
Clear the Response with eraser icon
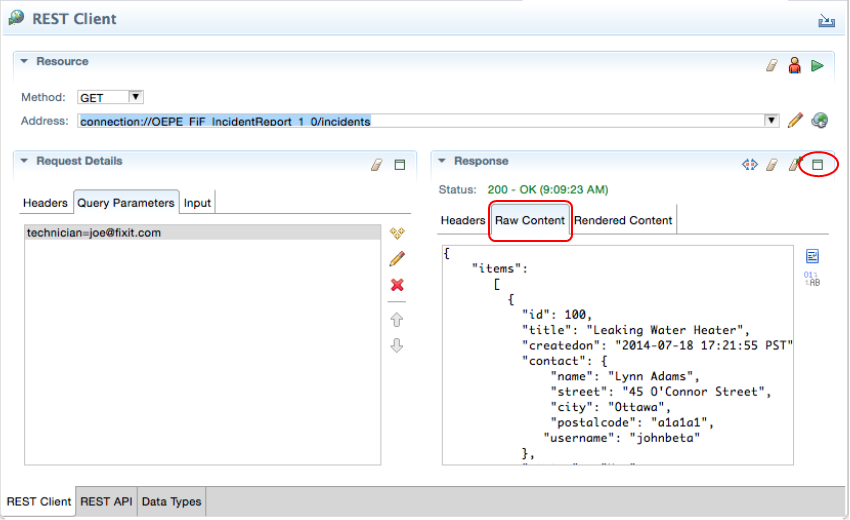click(772, 164)
